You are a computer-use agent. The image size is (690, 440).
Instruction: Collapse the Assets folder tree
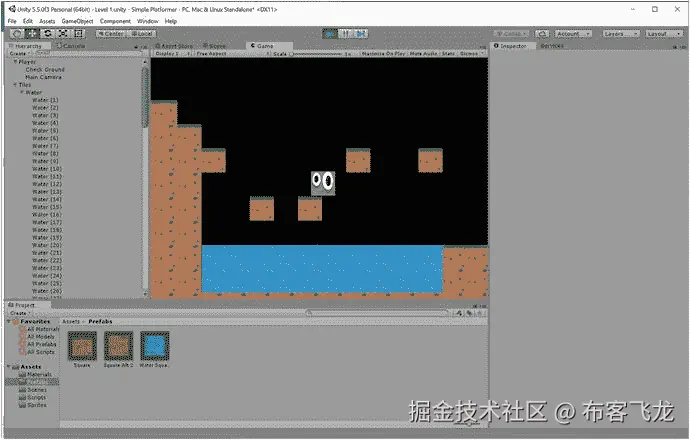click(9, 367)
